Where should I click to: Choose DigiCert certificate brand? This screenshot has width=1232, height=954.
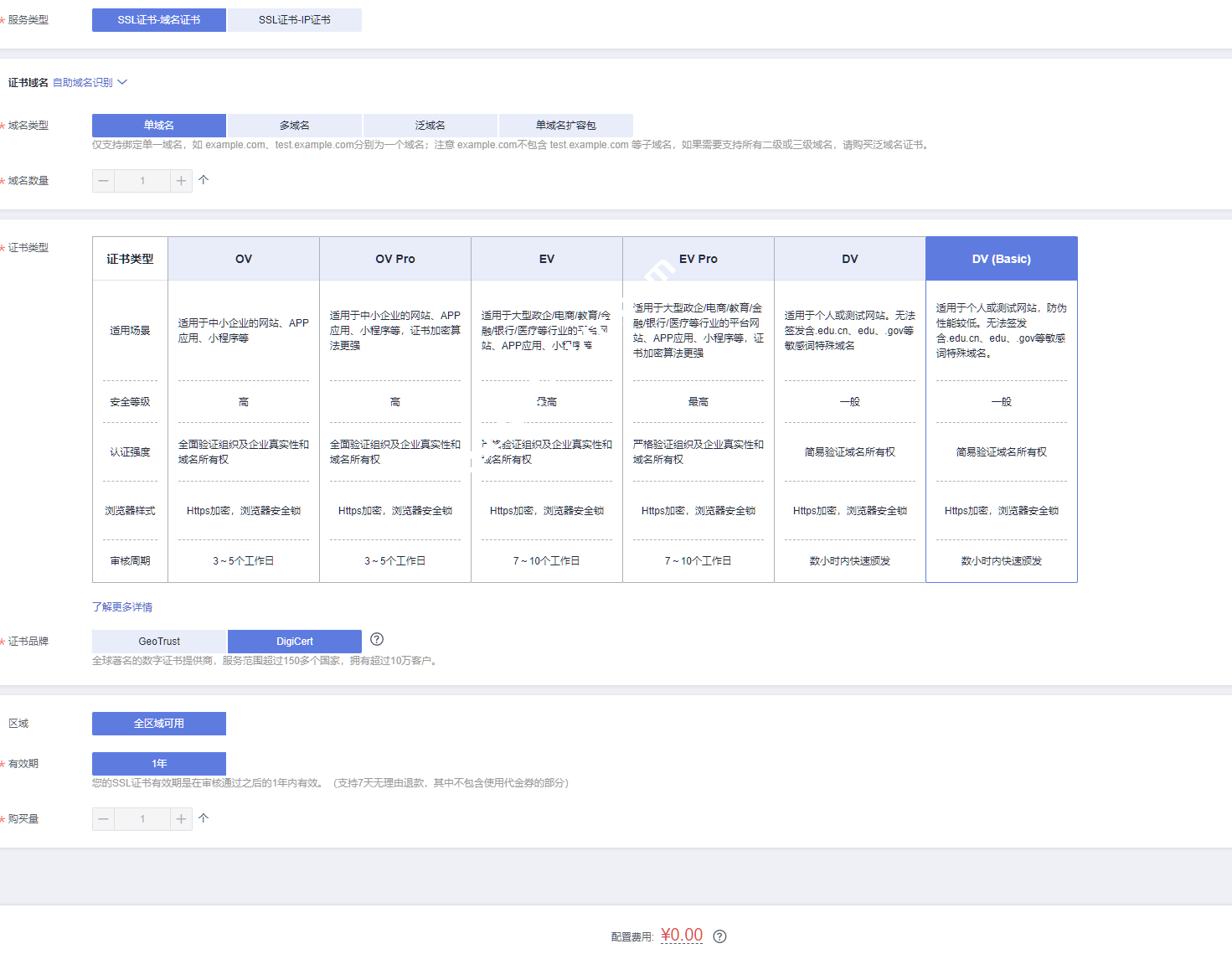pyautogui.click(x=294, y=642)
